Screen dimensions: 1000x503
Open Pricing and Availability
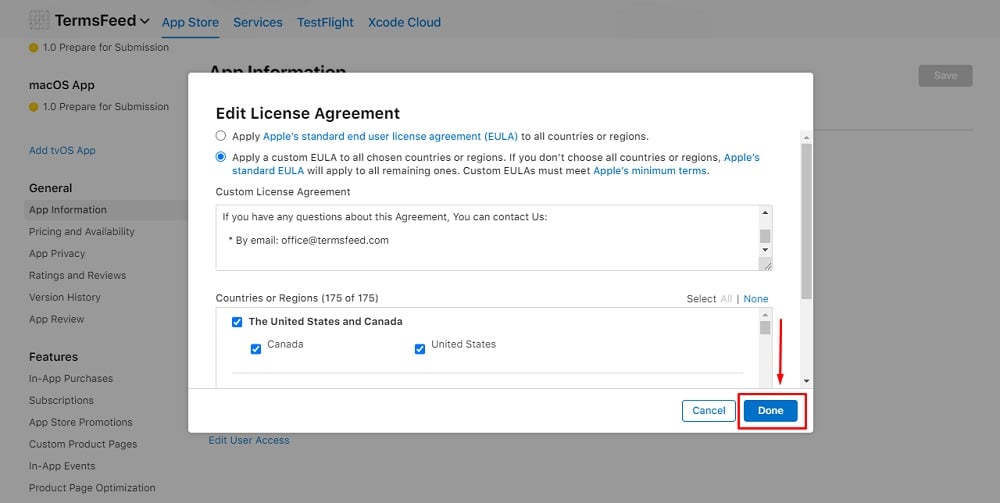pos(82,231)
